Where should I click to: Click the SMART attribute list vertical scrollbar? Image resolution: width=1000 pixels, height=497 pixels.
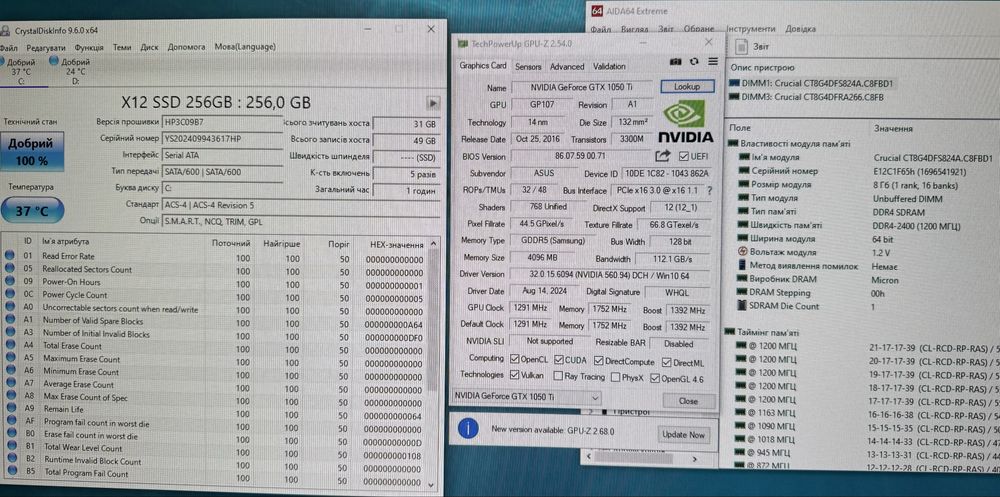pyautogui.click(x=434, y=364)
